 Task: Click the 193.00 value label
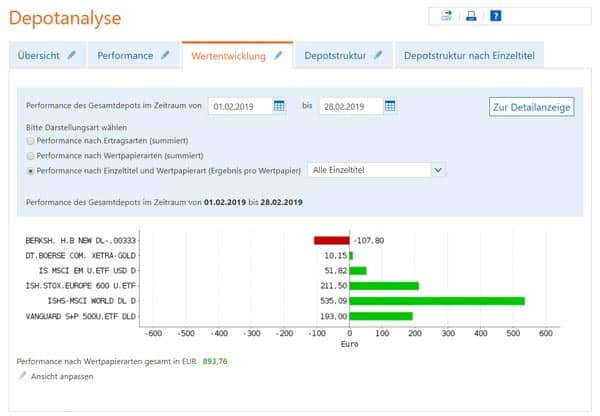334,316
